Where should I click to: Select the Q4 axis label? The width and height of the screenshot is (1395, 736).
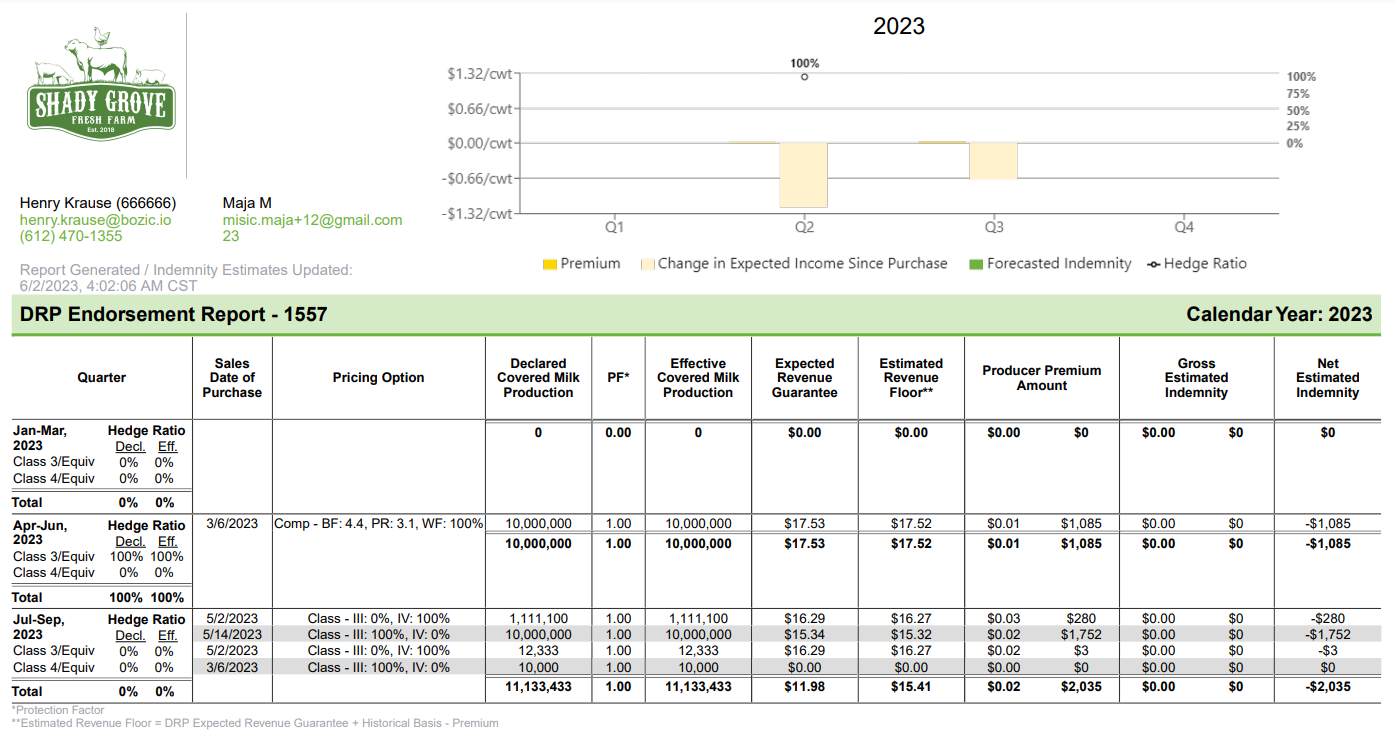(x=1184, y=228)
